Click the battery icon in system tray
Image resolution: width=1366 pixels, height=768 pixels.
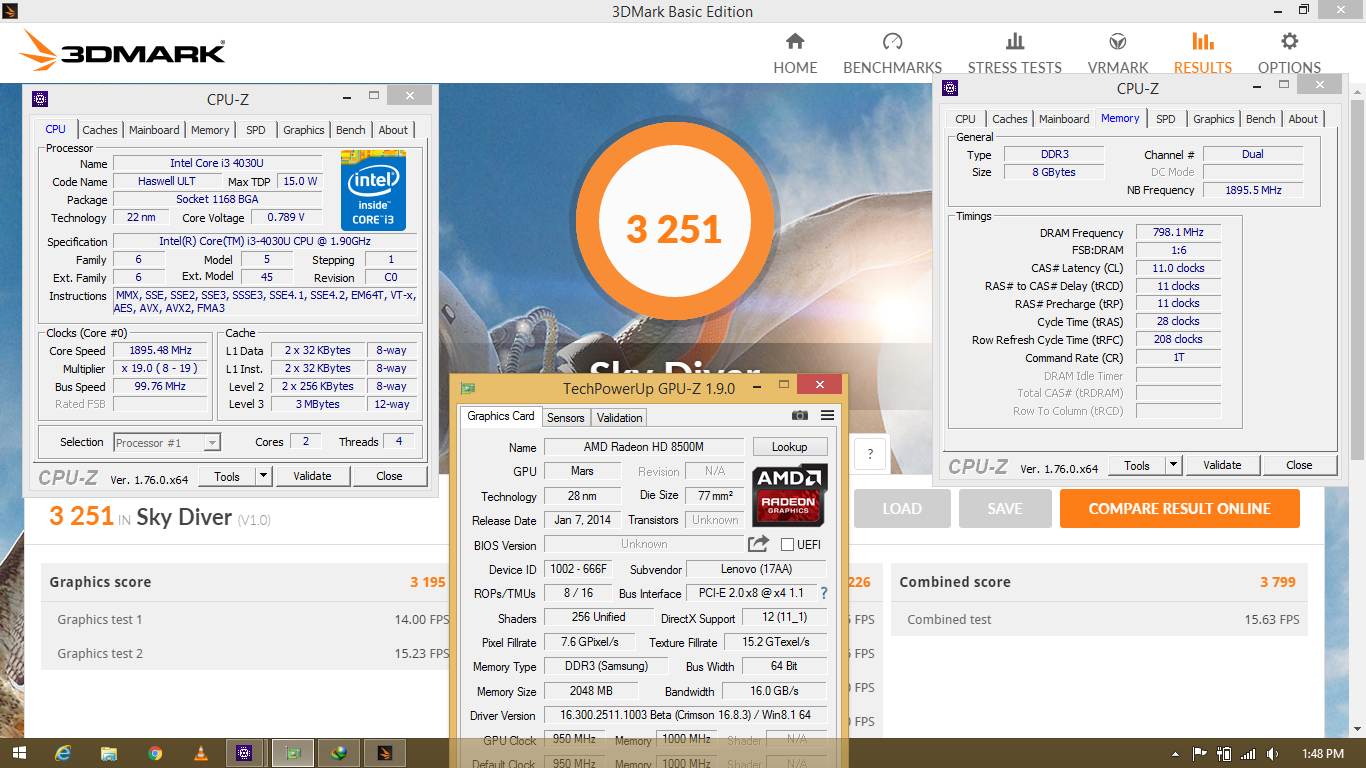coord(1223,753)
